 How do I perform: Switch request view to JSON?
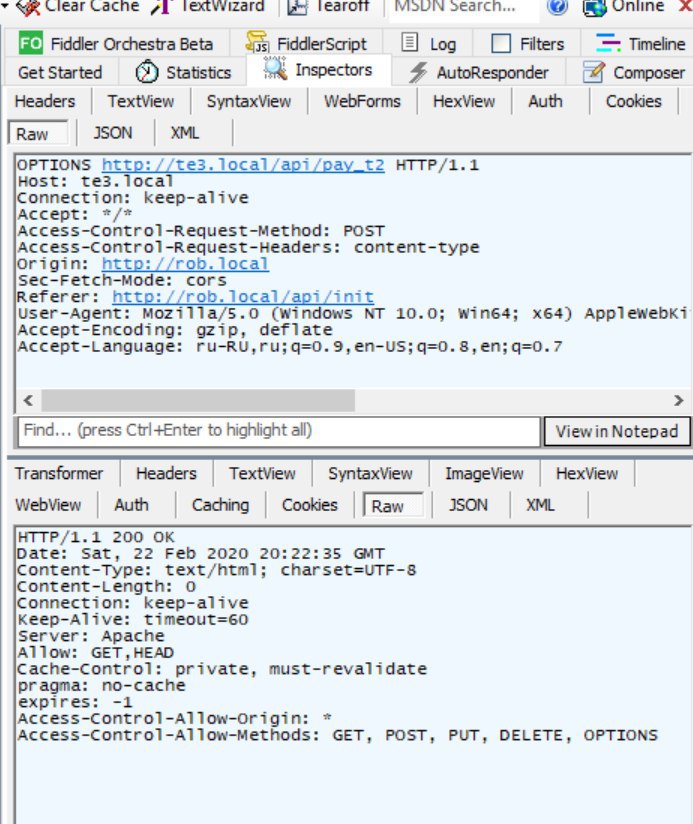(x=113, y=133)
